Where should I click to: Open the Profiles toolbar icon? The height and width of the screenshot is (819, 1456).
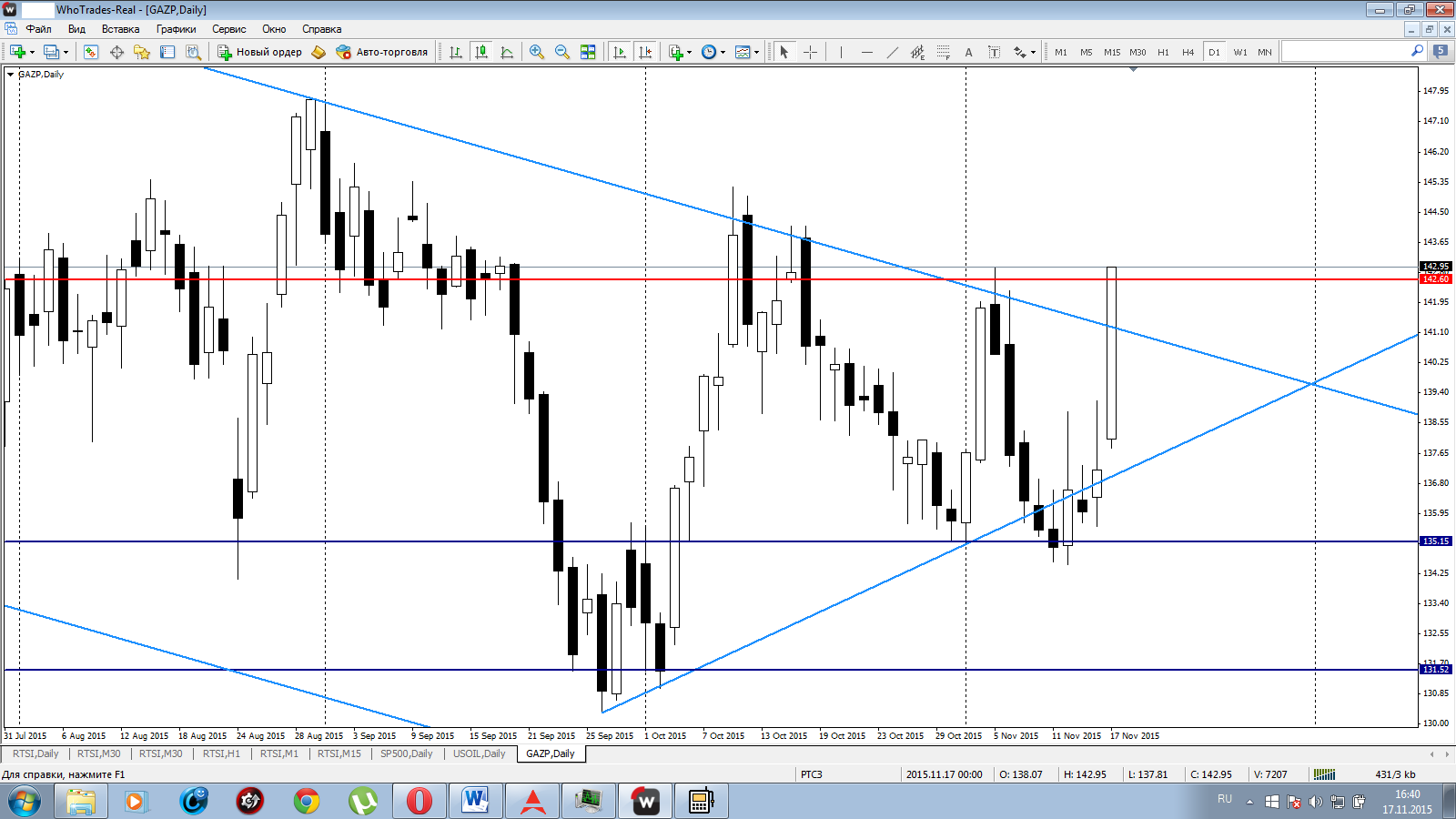51,52
